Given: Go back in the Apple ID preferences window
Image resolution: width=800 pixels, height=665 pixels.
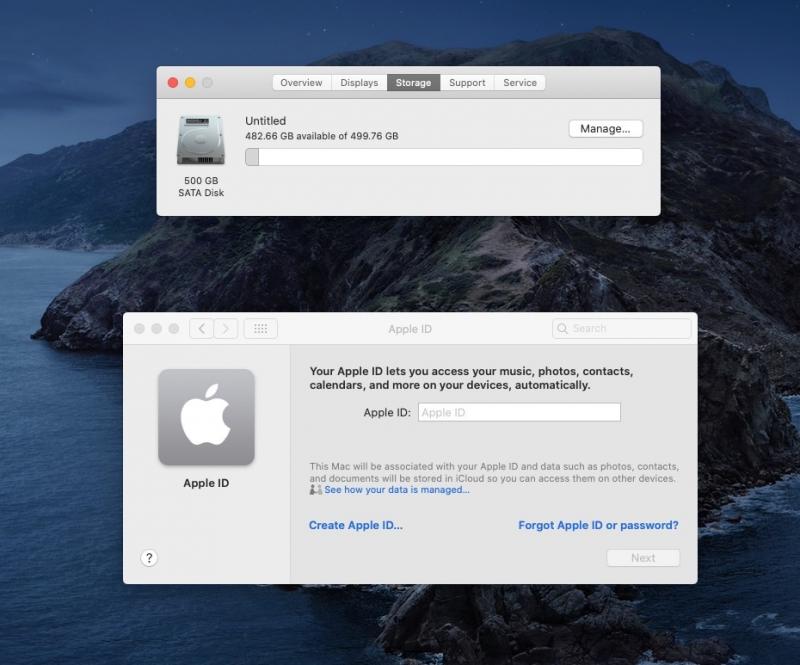Looking at the screenshot, I should pyautogui.click(x=202, y=329).
